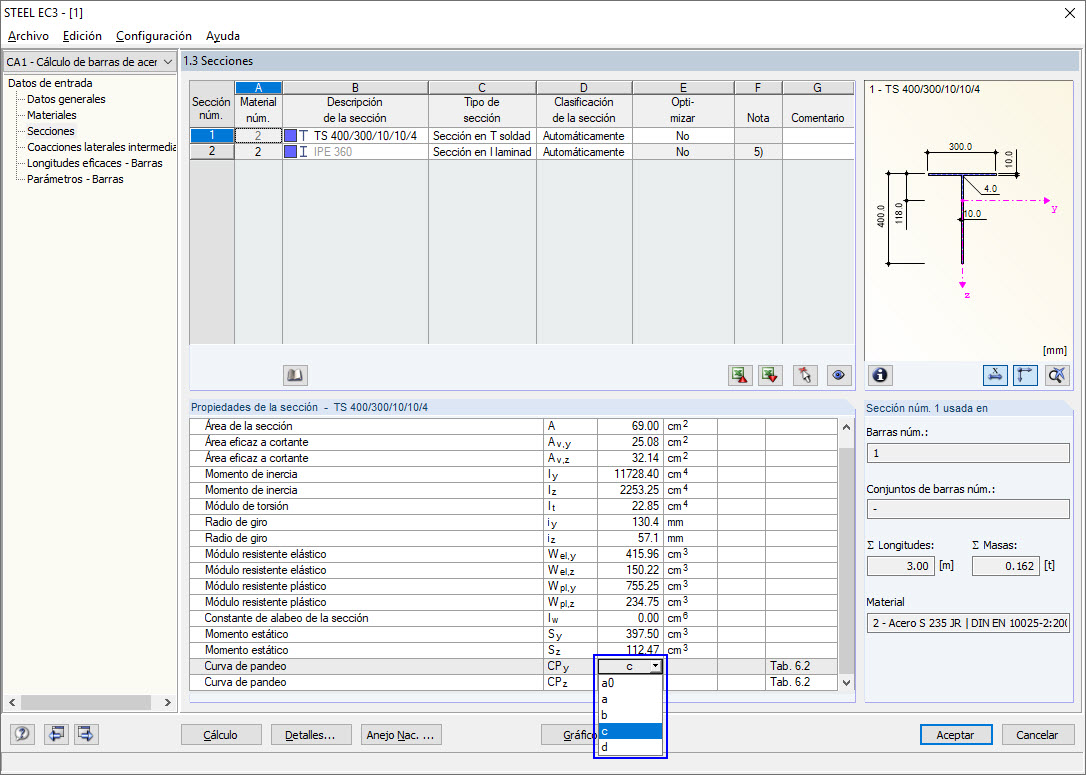
Task: Click the Detalles... button
Action: click(x=310, y=735)
